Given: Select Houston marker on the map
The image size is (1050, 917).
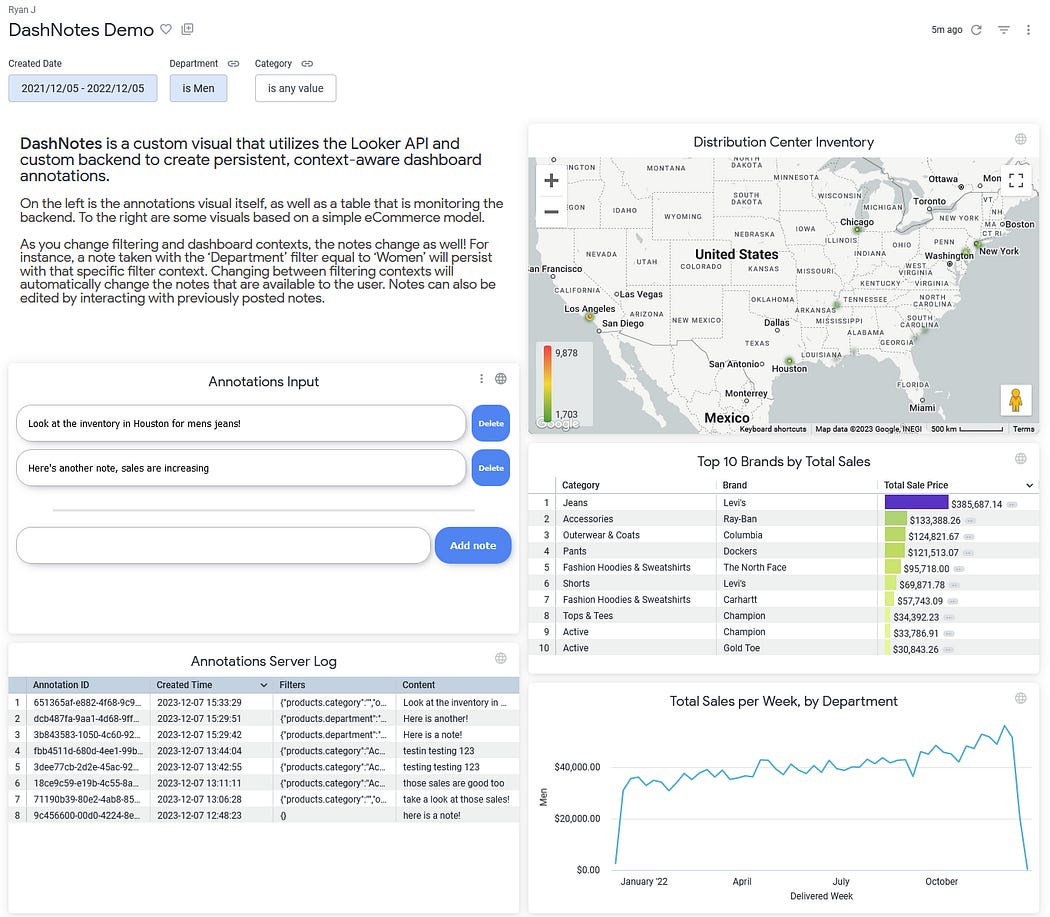Looking at the screenshot, I should [789, 360].
